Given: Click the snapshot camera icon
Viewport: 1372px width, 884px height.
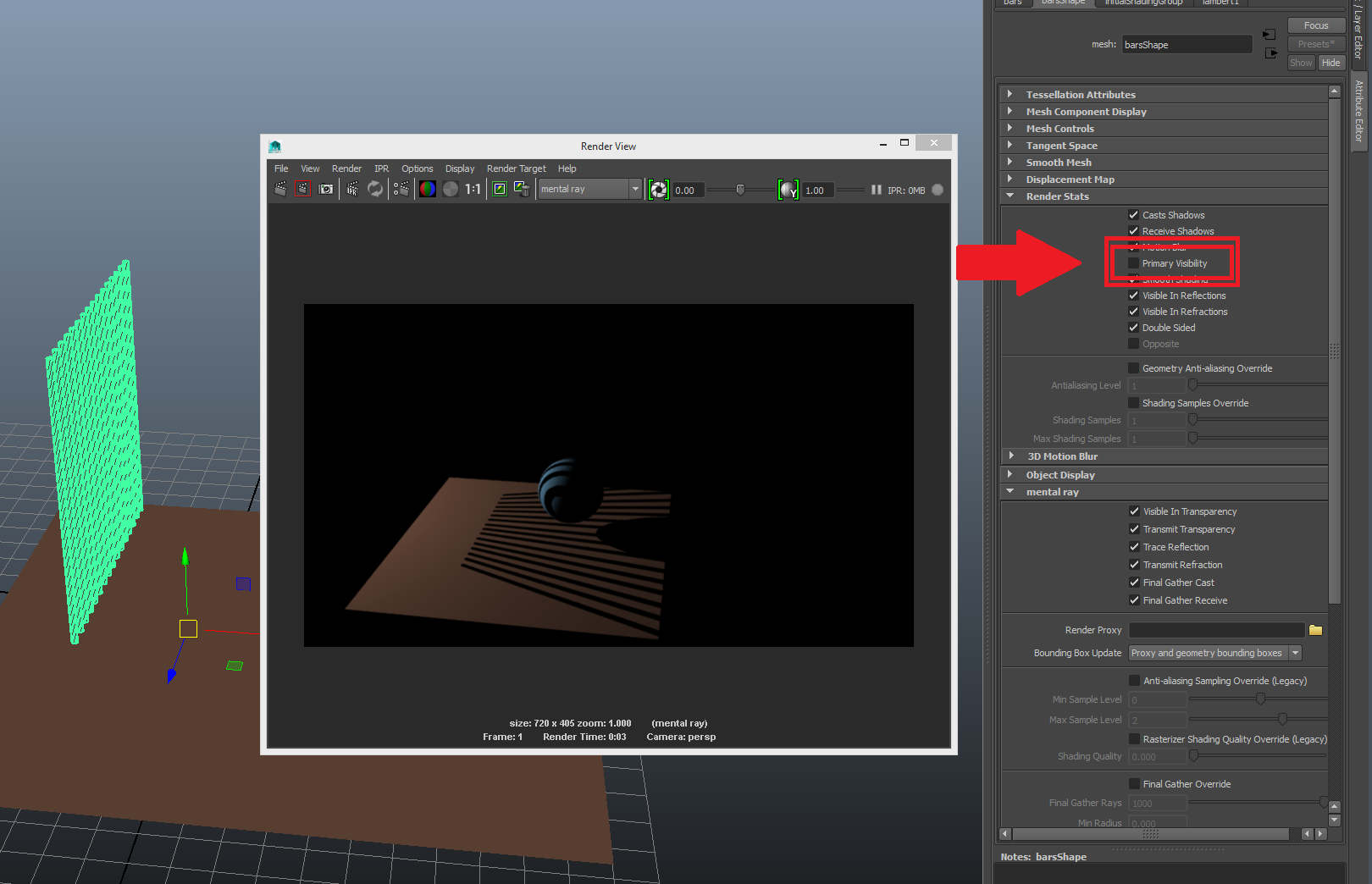Looking at the screenshot, I should [x=326, y=190].
